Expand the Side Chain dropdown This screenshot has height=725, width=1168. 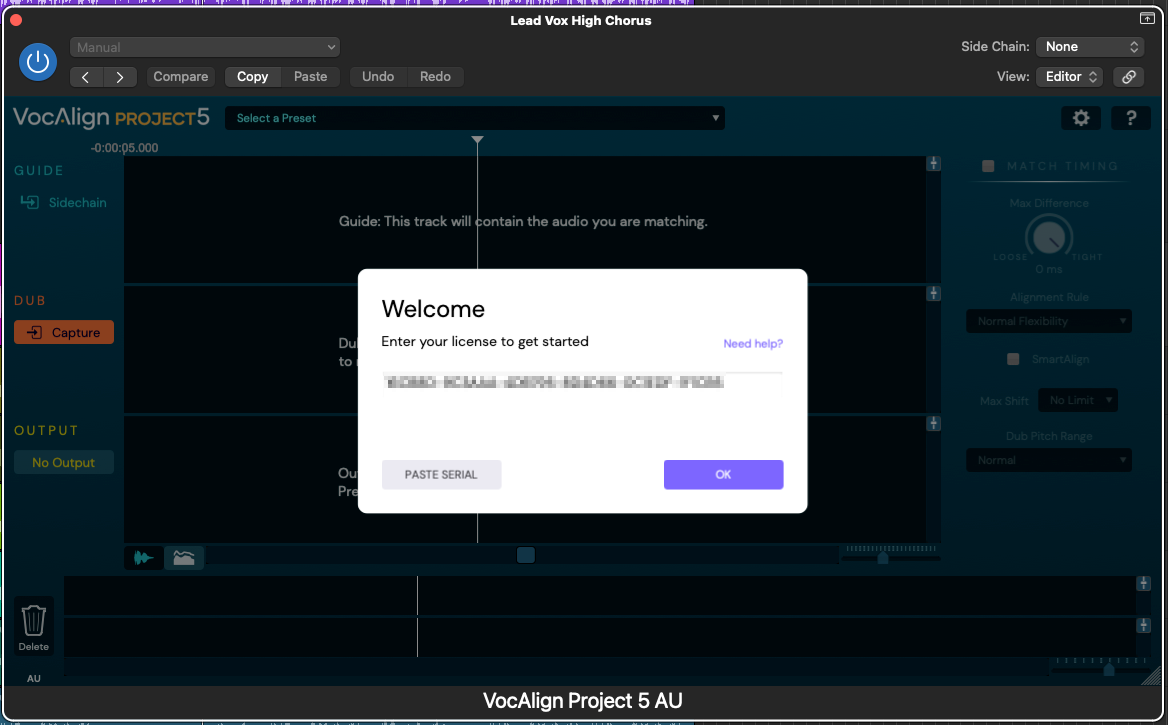coord(1089,47)
